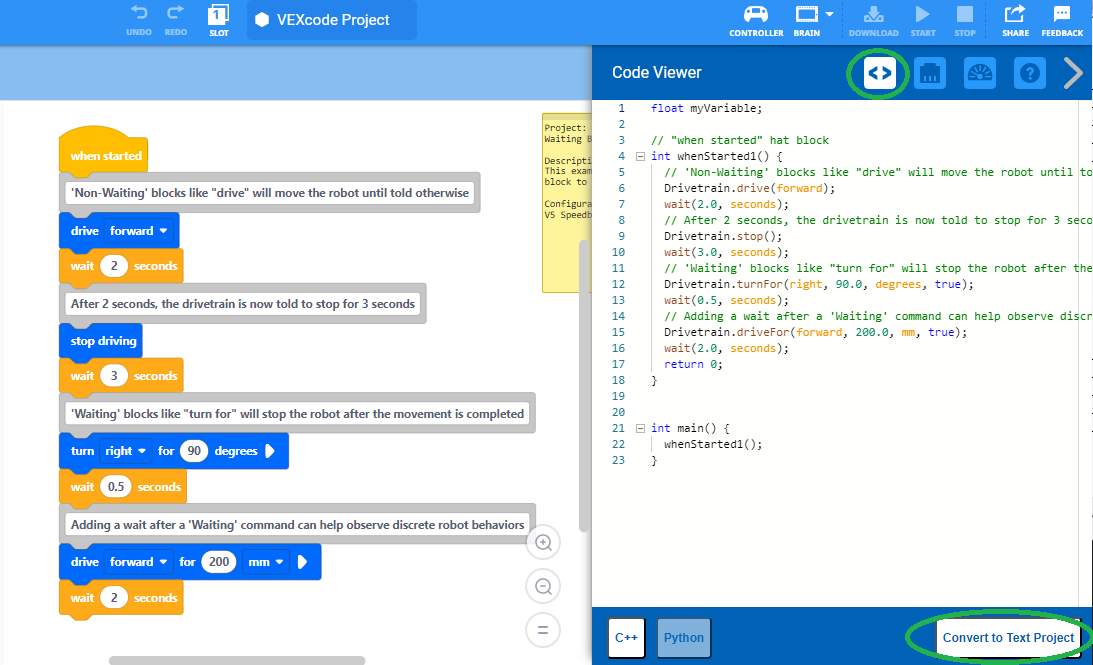1093x665 pixels.
Task: Select the stop driving block
Action: (x=102, y=341)
